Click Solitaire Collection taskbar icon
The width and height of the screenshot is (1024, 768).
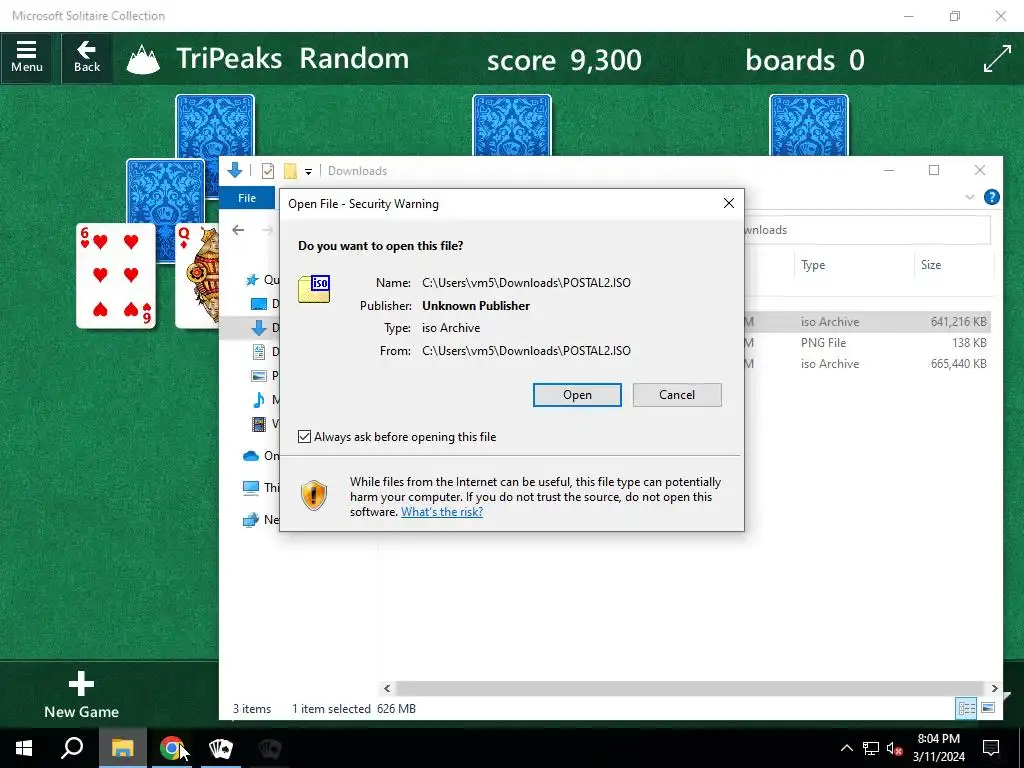pos(221,748)
